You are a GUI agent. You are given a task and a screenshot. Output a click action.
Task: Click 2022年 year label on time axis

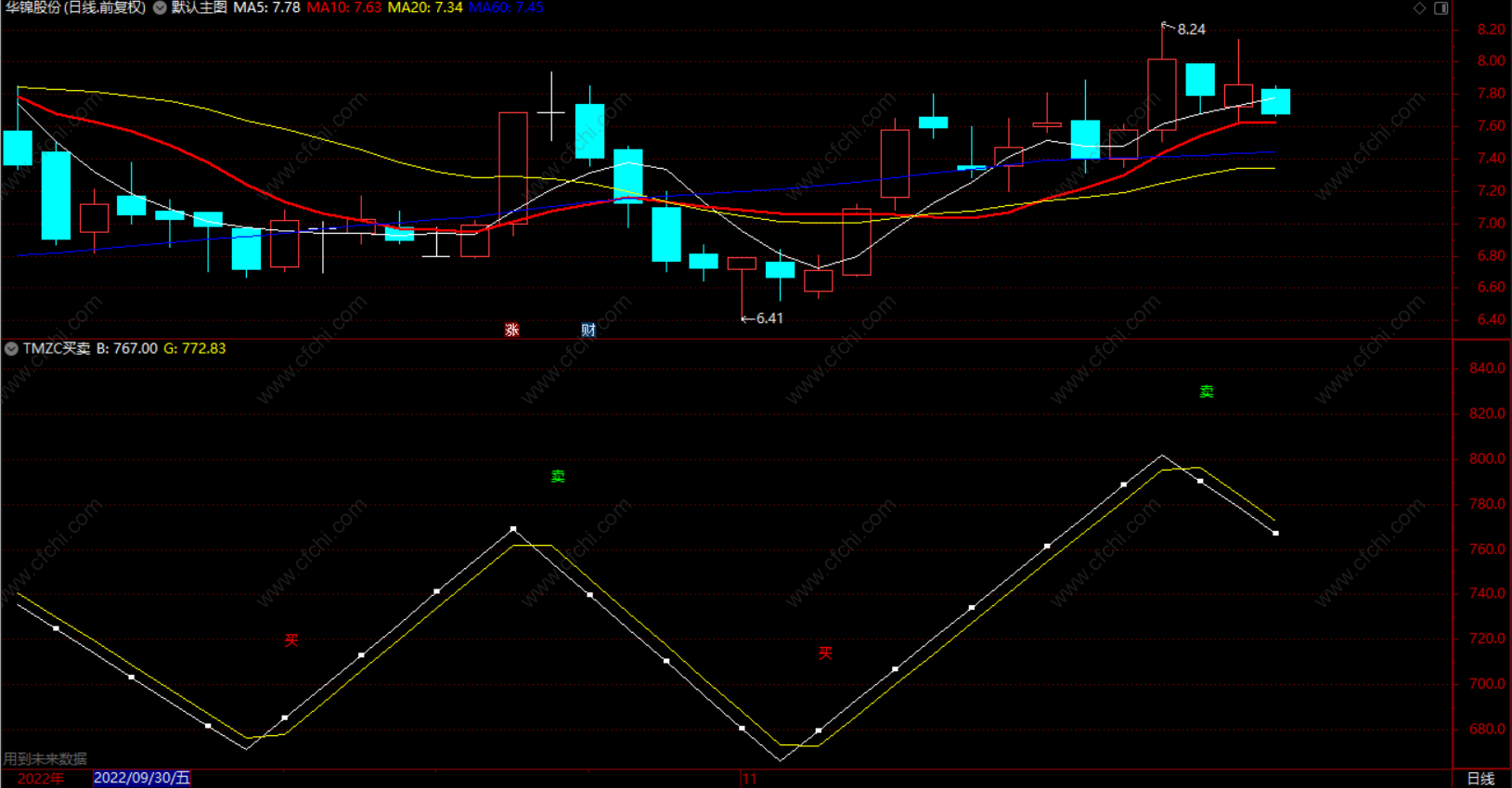click(x=41, y=779)
